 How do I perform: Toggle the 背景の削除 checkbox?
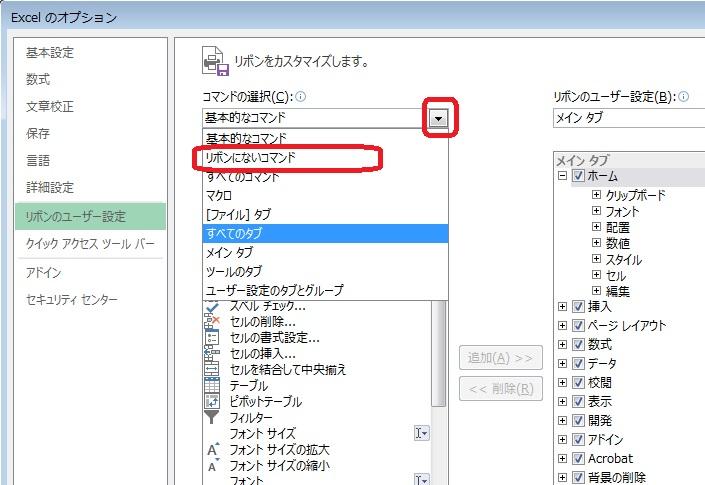click(x=578, y=477)
